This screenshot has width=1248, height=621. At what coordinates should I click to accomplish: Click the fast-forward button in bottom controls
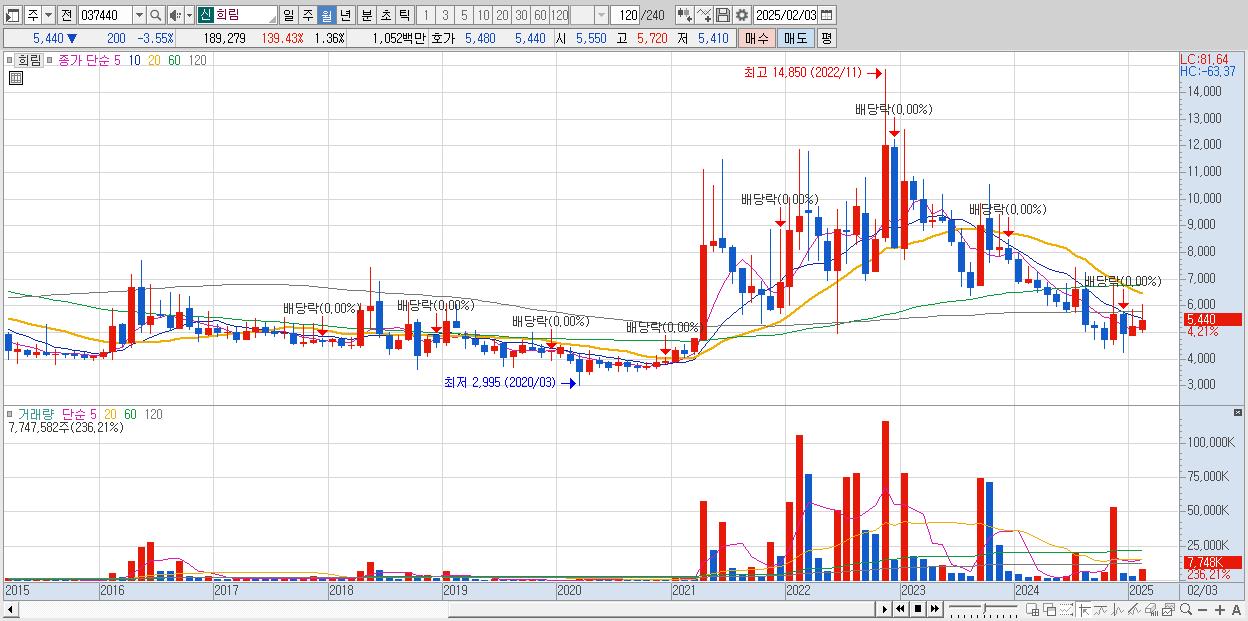tap(935, 609)
